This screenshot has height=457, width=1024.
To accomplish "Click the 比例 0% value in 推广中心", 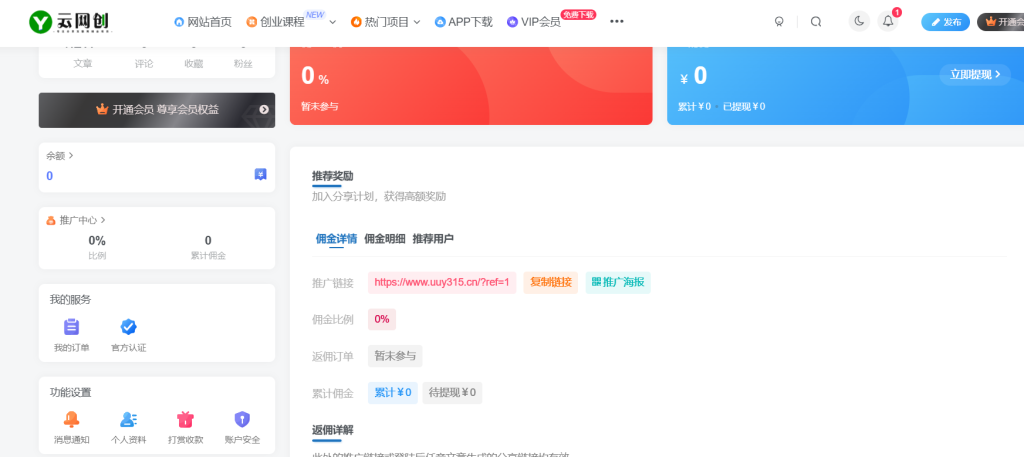I will tap(97, 240).
